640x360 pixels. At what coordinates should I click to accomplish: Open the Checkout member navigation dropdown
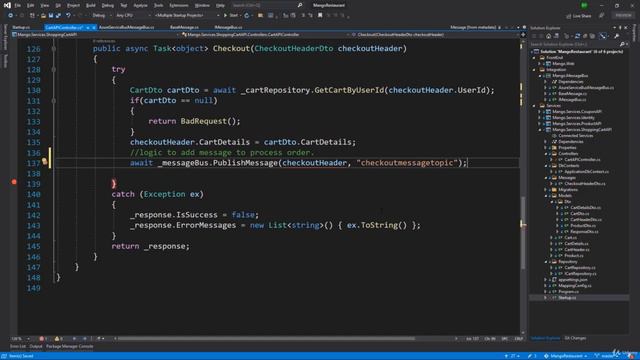pos(436,35)
